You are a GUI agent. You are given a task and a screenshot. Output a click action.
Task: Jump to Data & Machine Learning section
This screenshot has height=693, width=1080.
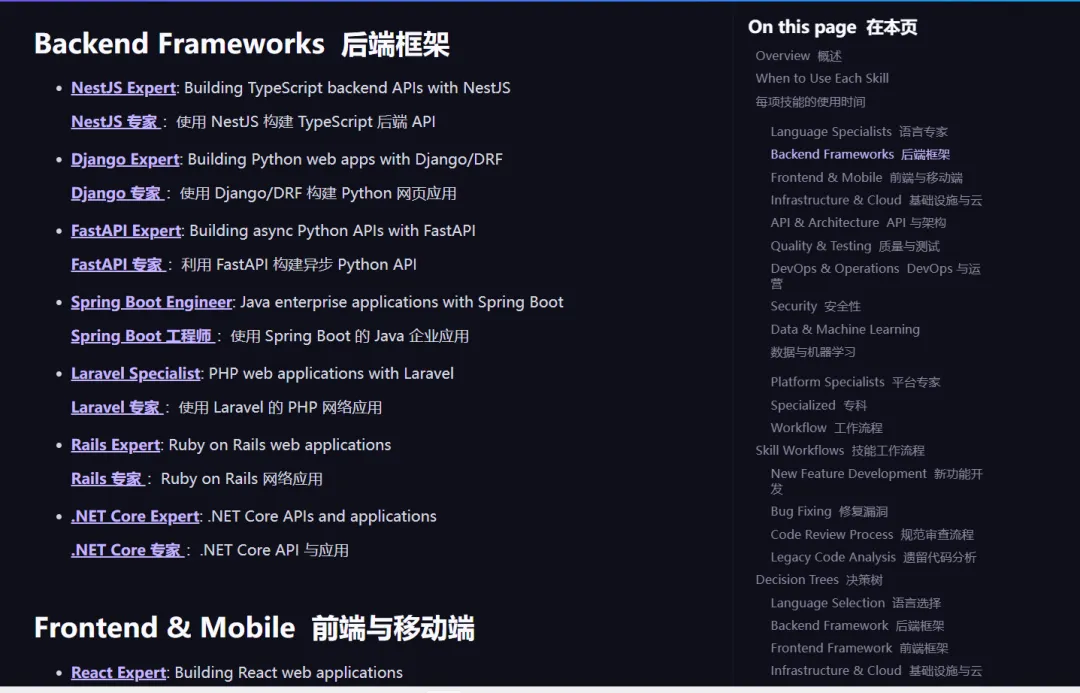click(x=845, y=330)
